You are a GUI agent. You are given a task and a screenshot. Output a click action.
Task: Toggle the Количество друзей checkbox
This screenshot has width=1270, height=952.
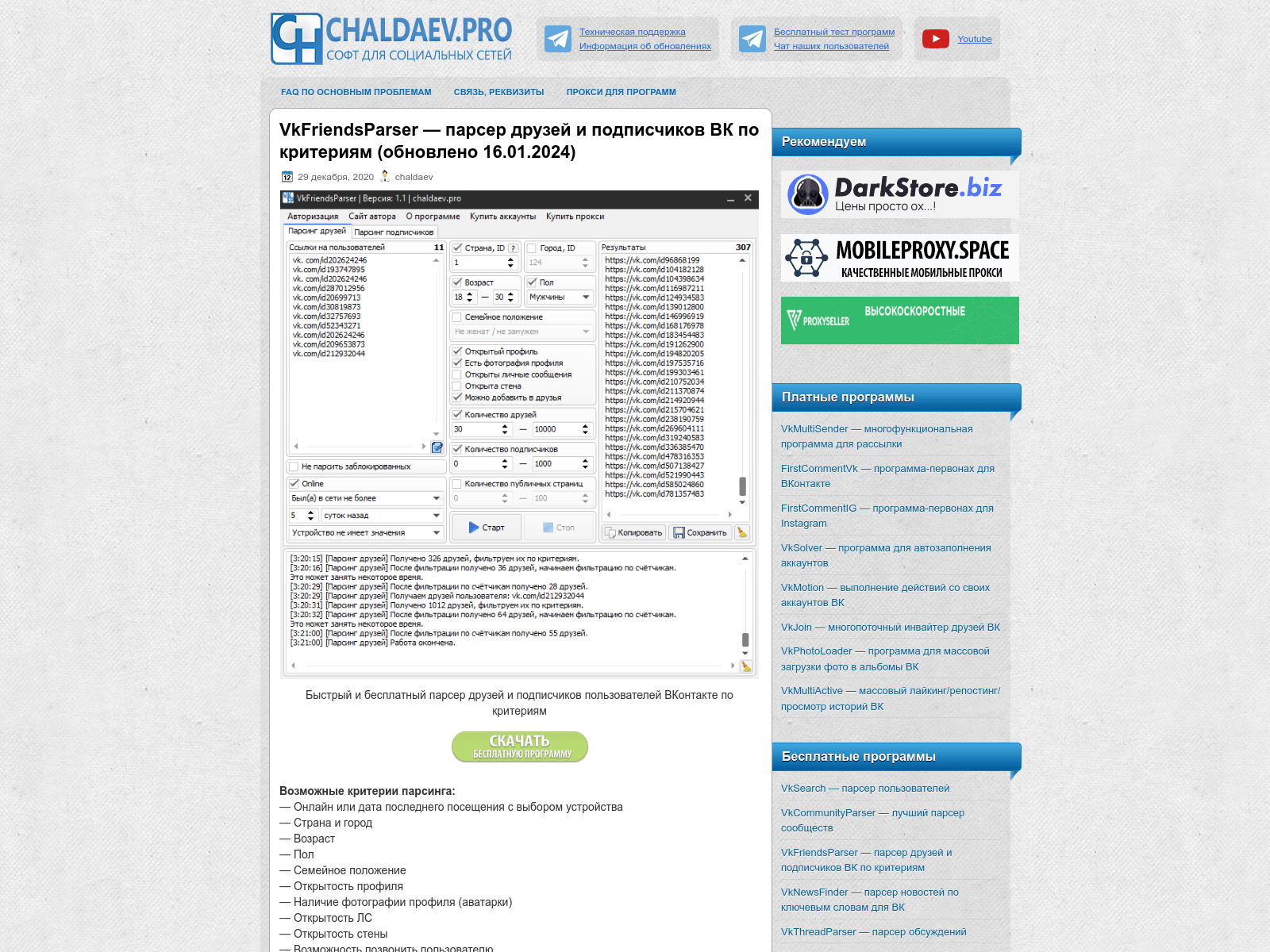tap(457, 415)
